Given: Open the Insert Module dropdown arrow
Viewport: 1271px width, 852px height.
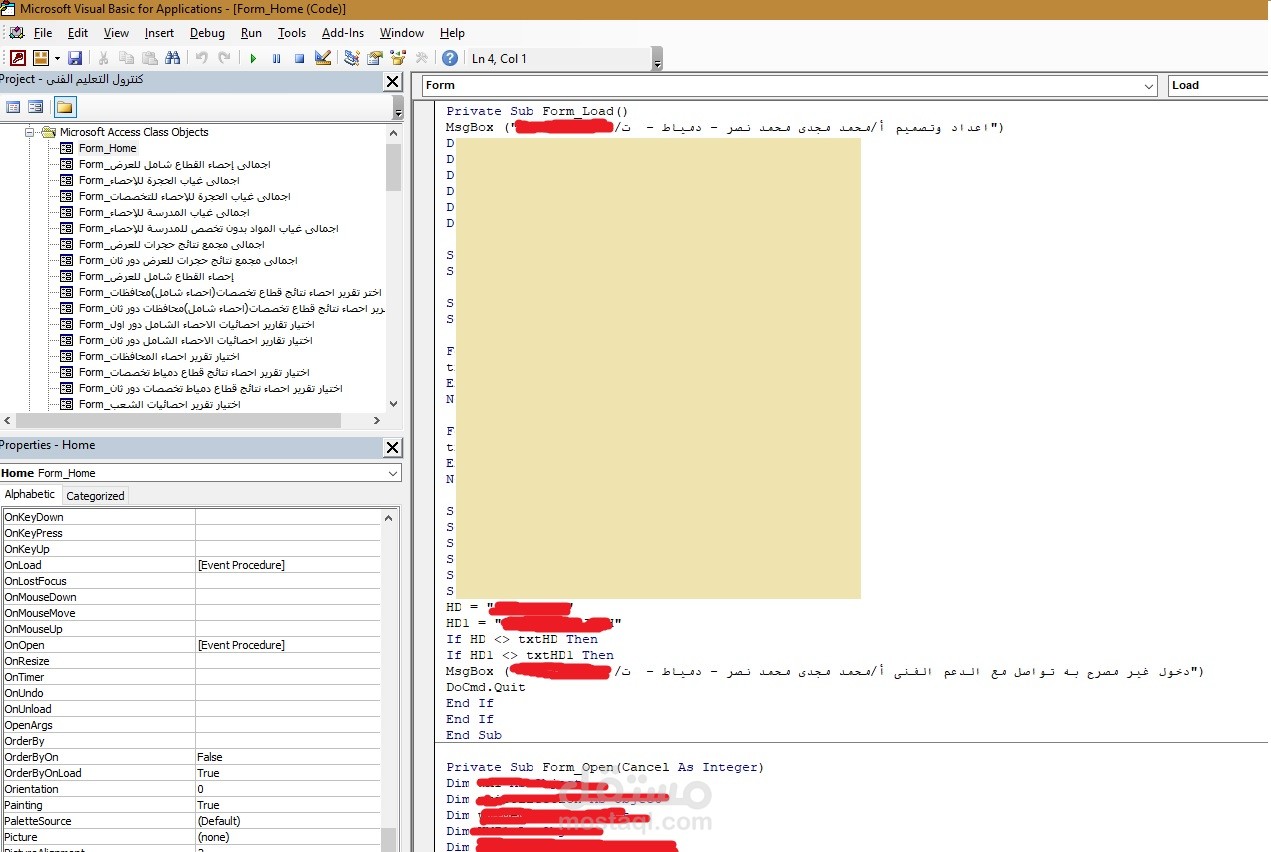Looking at the screenshot, I should tap(57, 58).
